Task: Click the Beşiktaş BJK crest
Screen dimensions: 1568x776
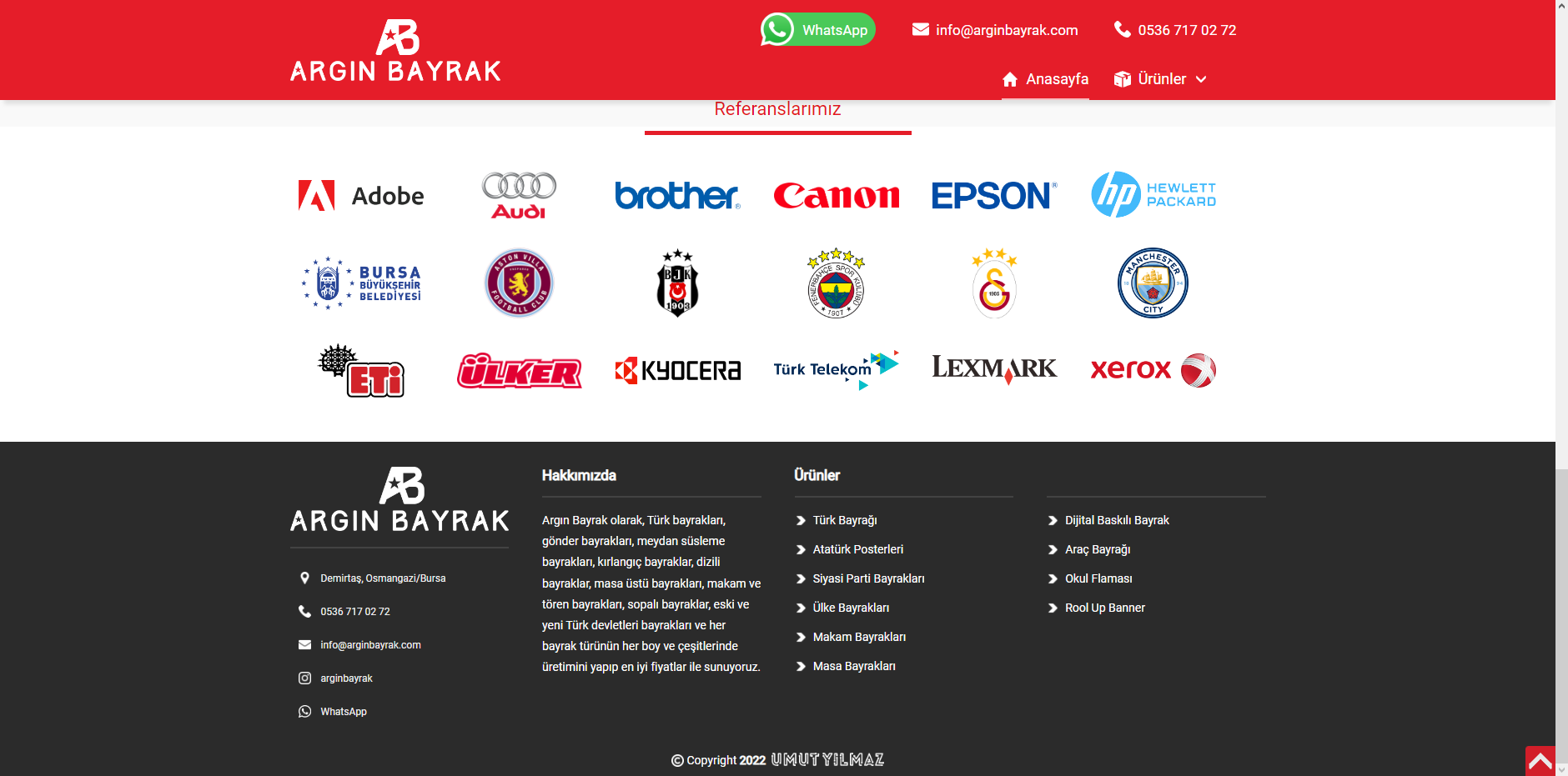Action: [677, 283]
